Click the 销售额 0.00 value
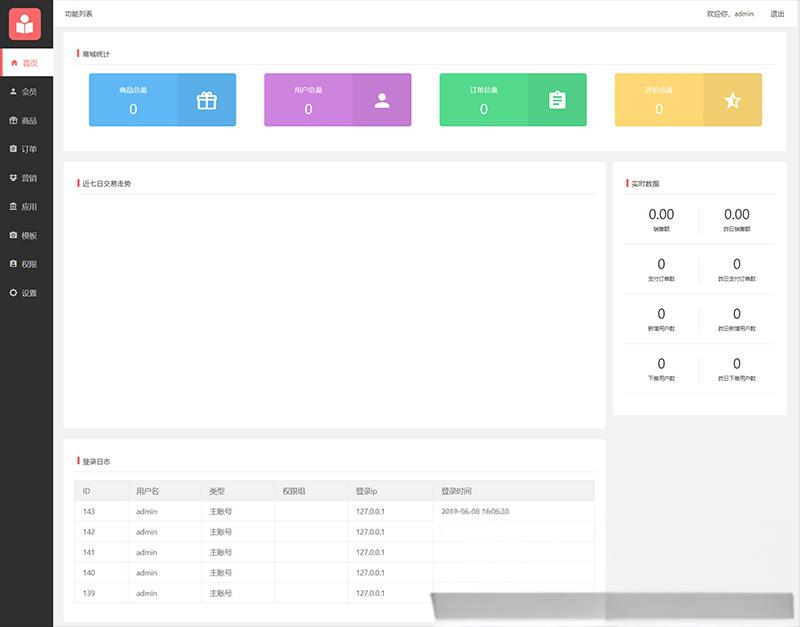Image resolution: width=800 pixels, height=627 pixels. click(x=661, y=214)
